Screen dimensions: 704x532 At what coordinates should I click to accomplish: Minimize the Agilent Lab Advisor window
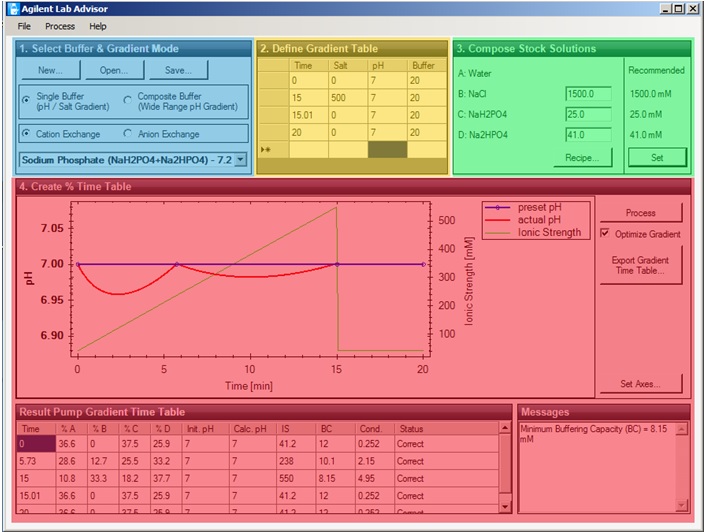(665, 9)
